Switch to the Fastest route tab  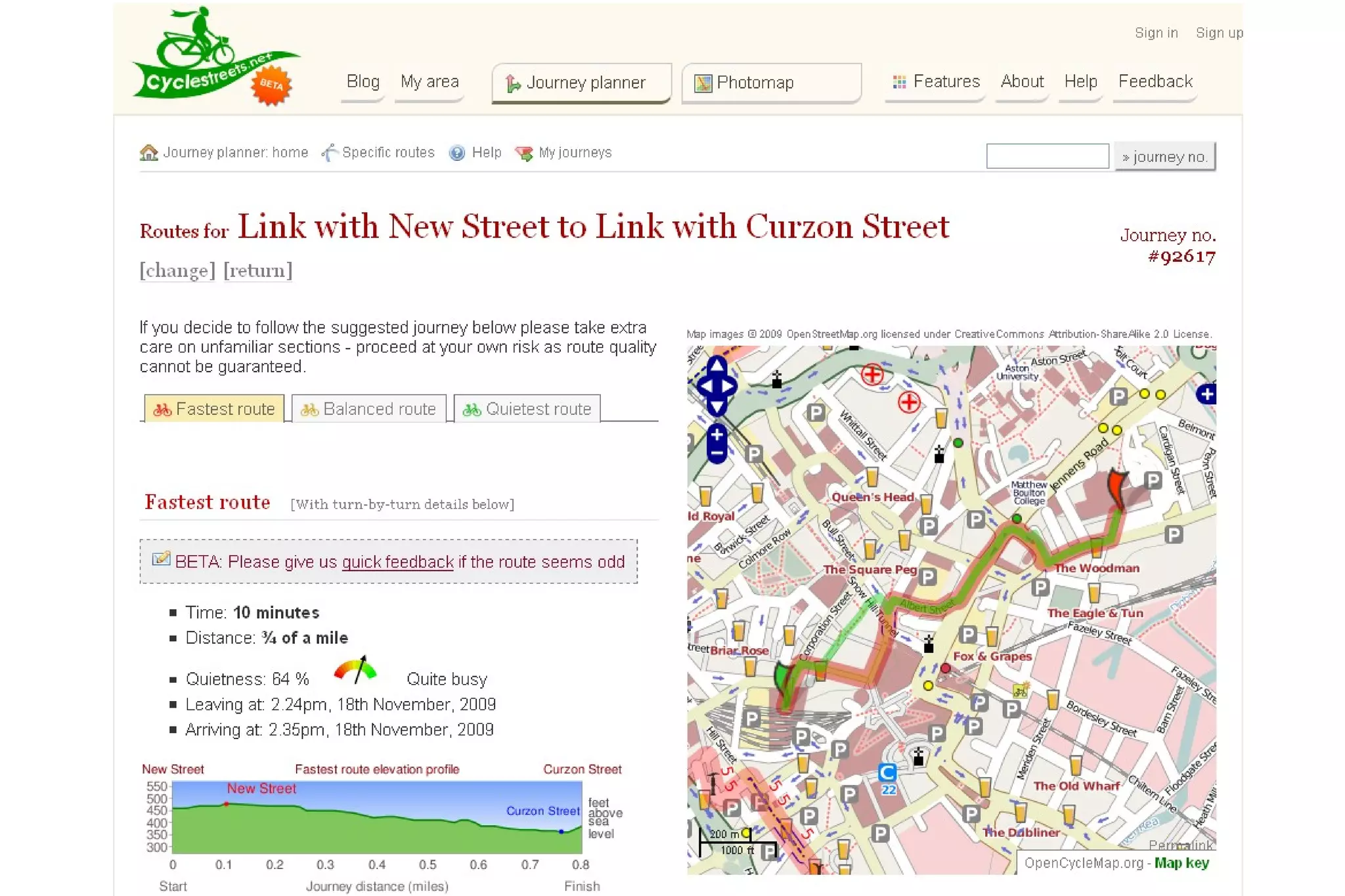tap(215, 409)
